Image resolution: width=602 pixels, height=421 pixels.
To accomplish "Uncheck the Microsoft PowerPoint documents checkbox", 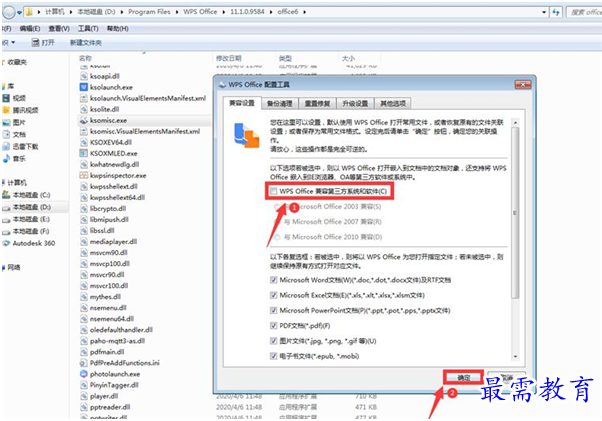I will click(273, 310).
